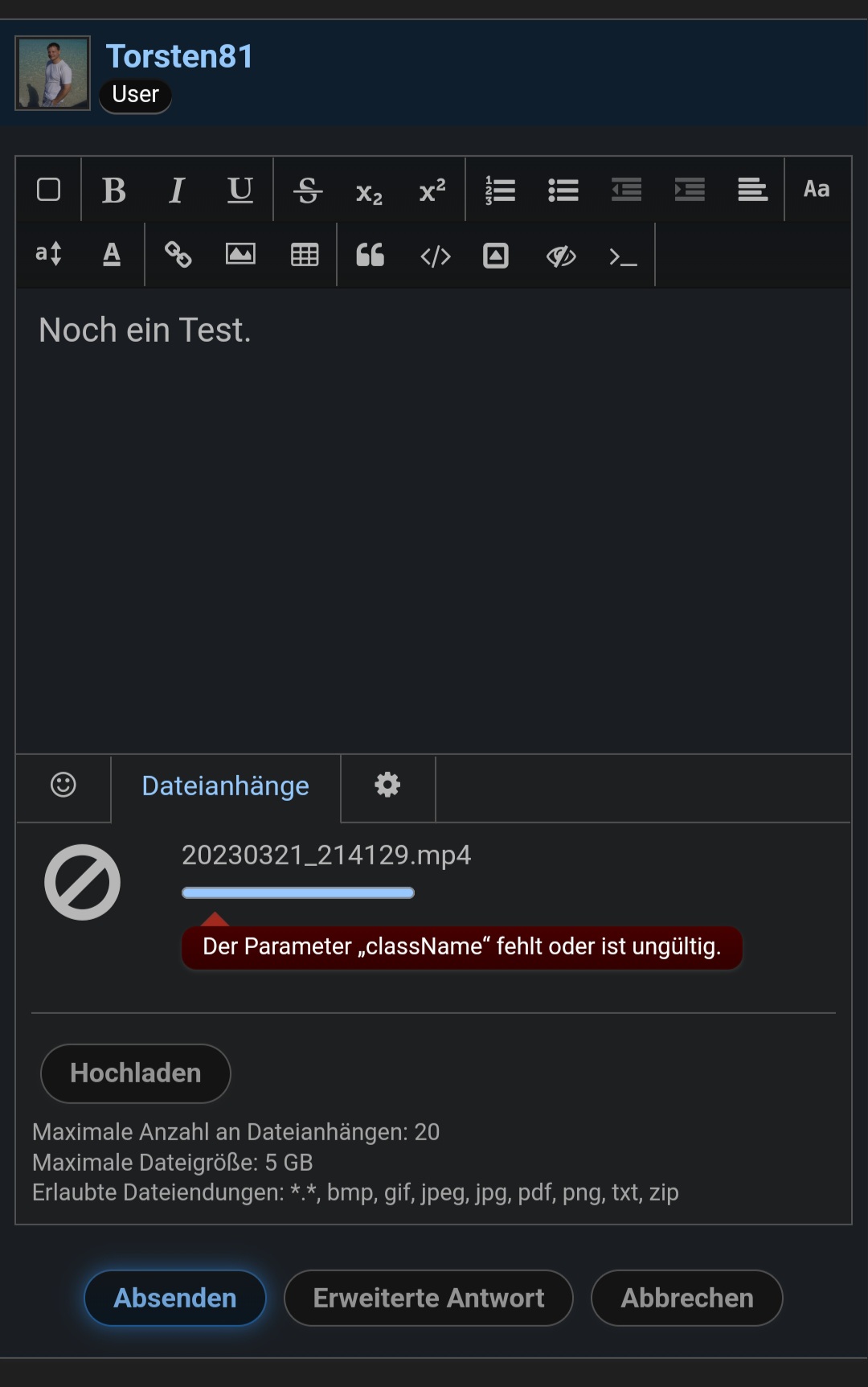The image size is (868, 1387).
Task: Insert a quote block
Action: pyautogui.click(x=370, y=255)
